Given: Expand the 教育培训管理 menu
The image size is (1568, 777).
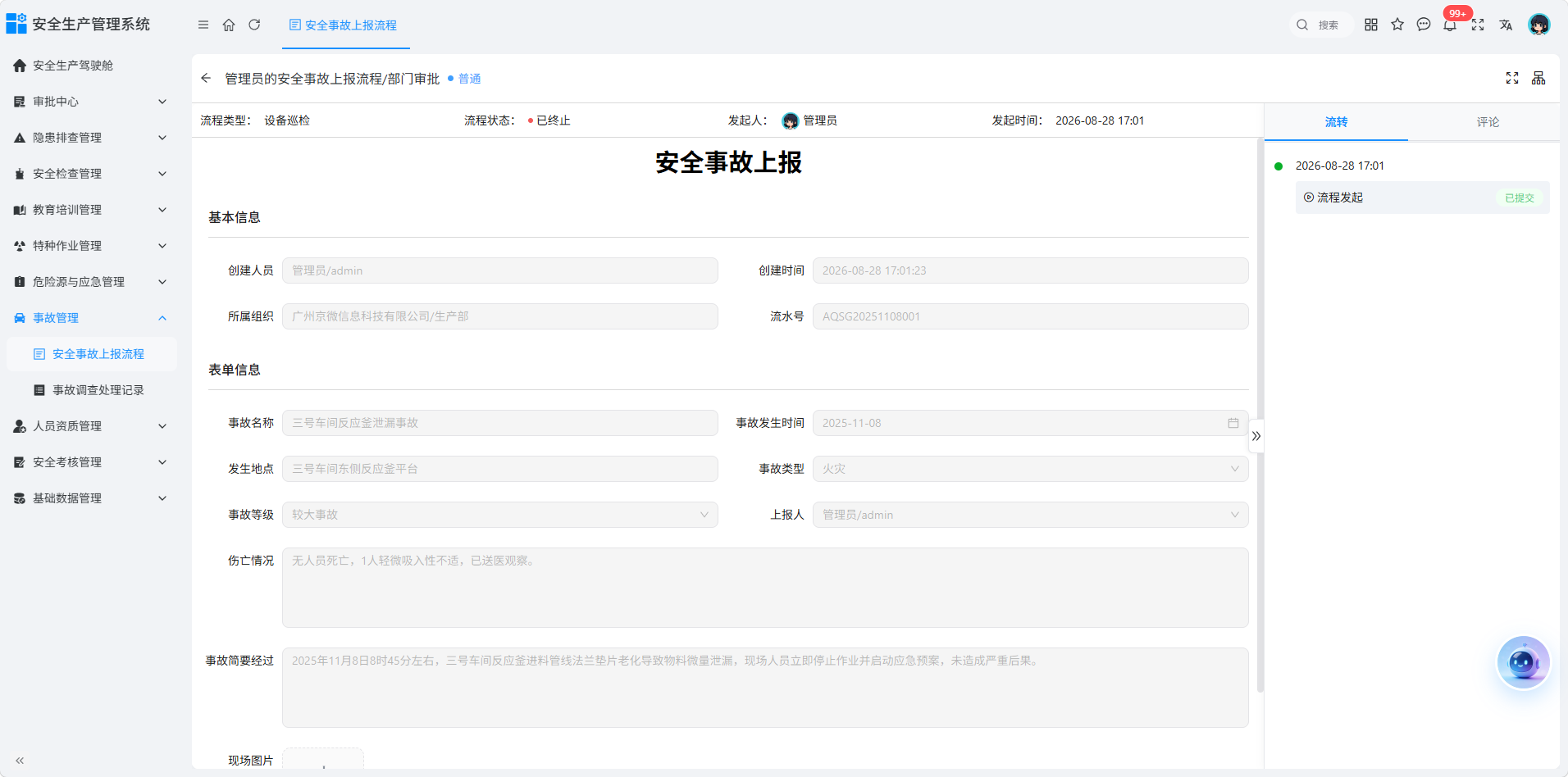Looking at the screenshot, I should [91, 210].
